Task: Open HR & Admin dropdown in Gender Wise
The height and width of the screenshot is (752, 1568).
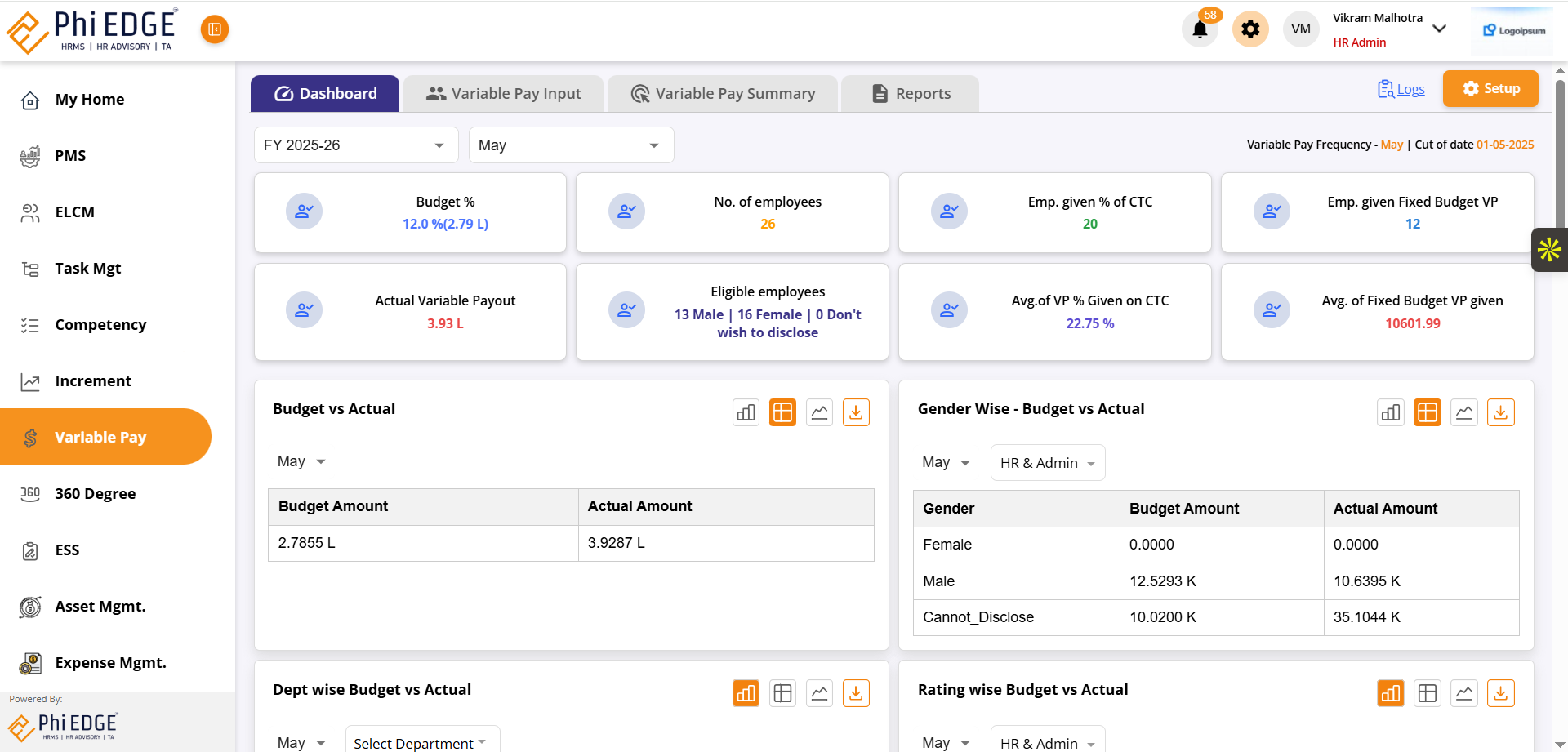Action: click(x=1047, y=463)
